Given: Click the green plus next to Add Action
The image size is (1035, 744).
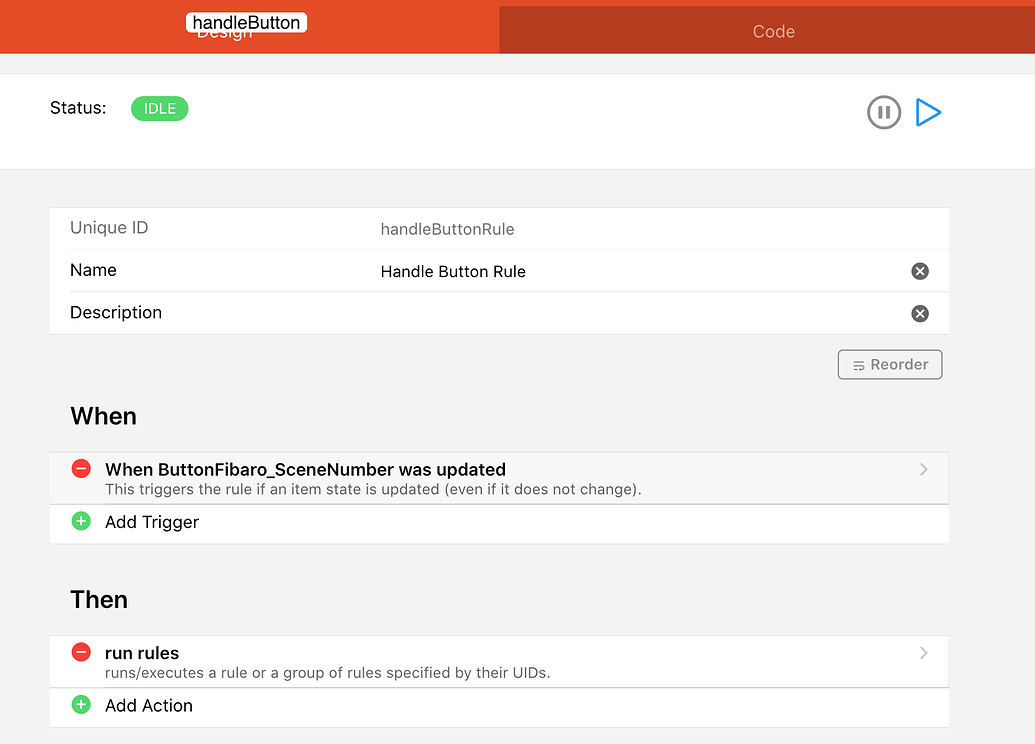Looking at the screenshot, I should click(81, 705).
